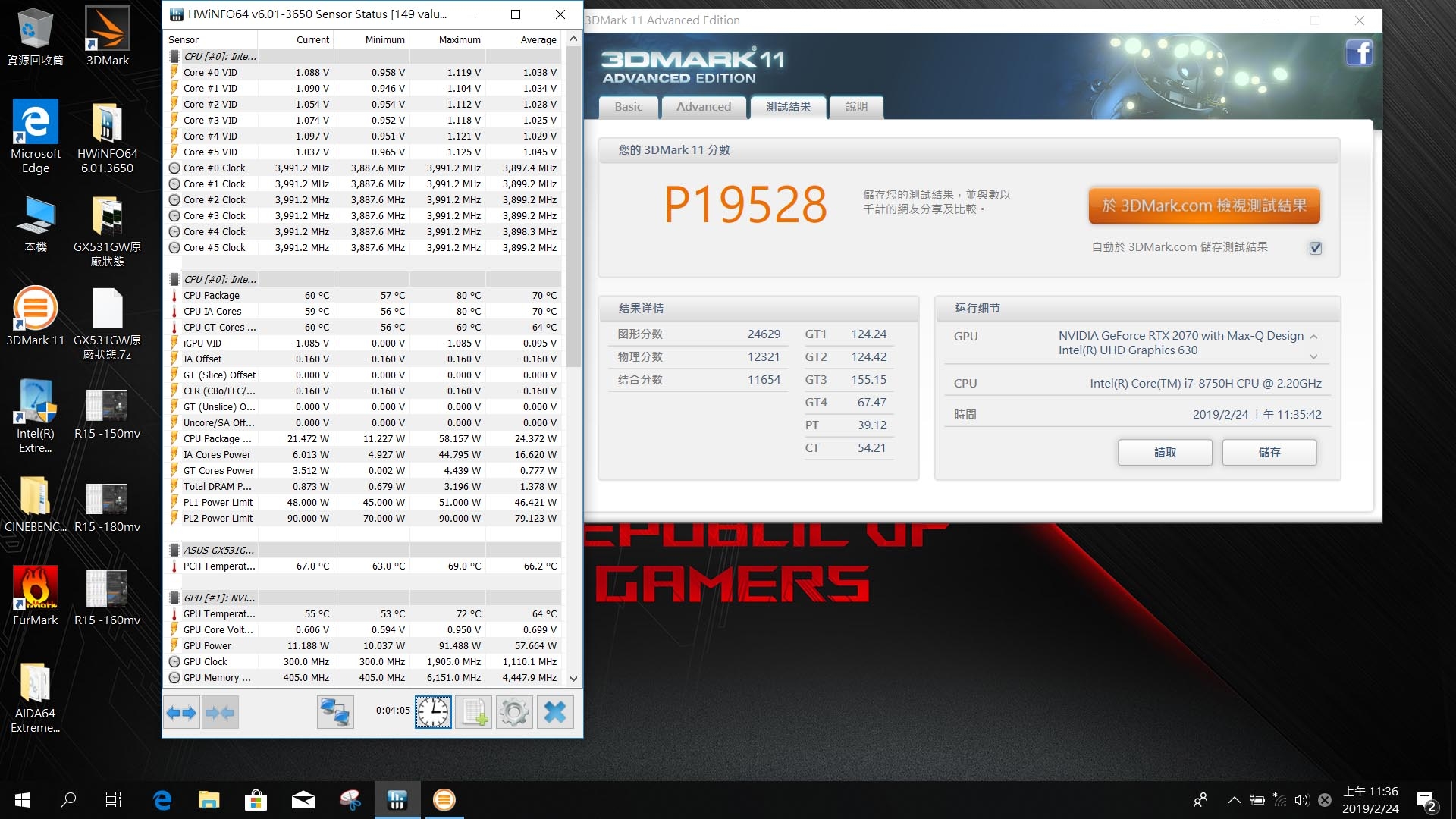Select the PCH Temperature row
This screenshot has width=1456, height=819.
[363, 566]
